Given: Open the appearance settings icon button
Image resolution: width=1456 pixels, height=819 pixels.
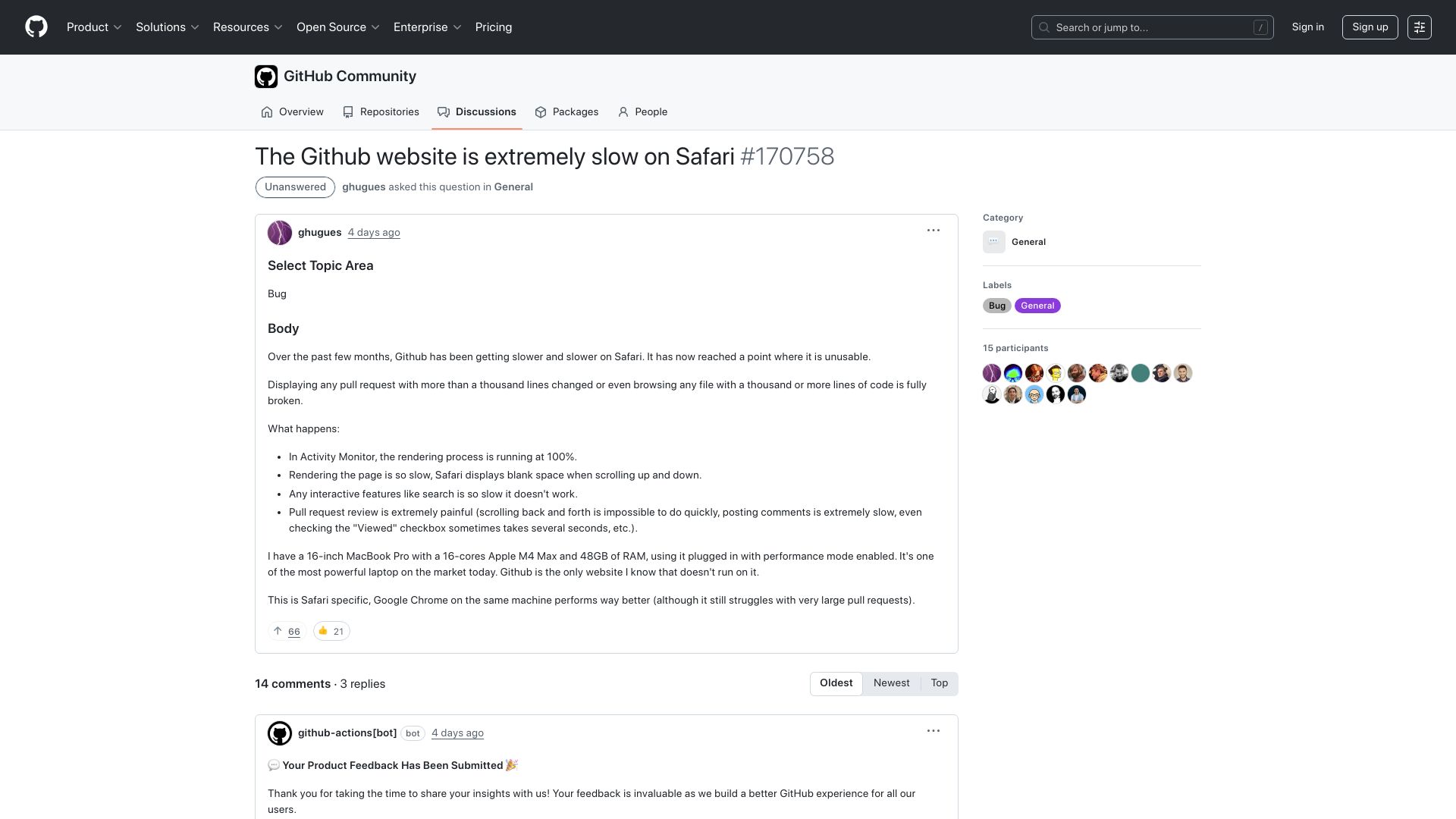Looking at the screenshot, I should tap(1420, 27).
